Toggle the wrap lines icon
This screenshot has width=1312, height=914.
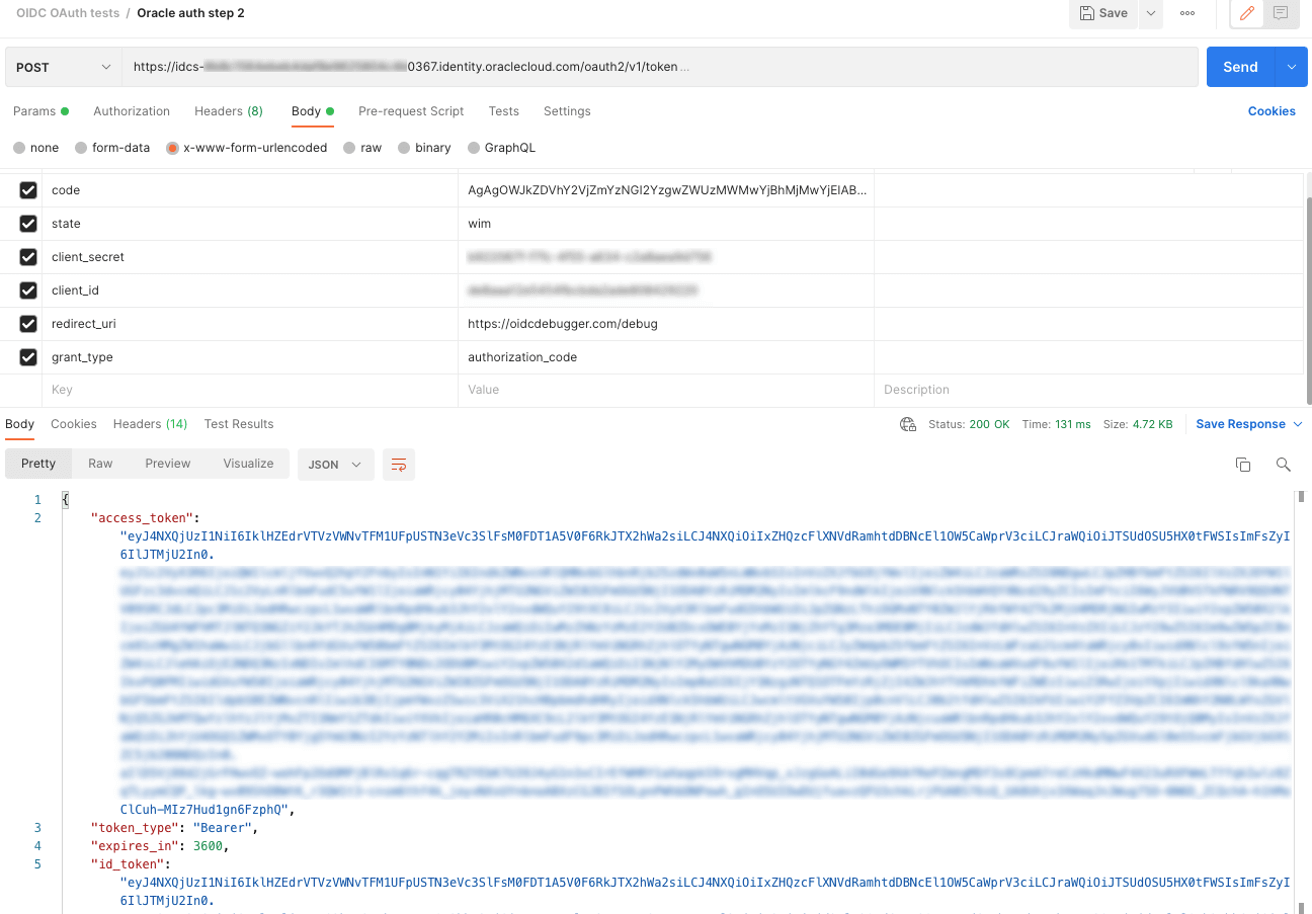click(399, 464)
